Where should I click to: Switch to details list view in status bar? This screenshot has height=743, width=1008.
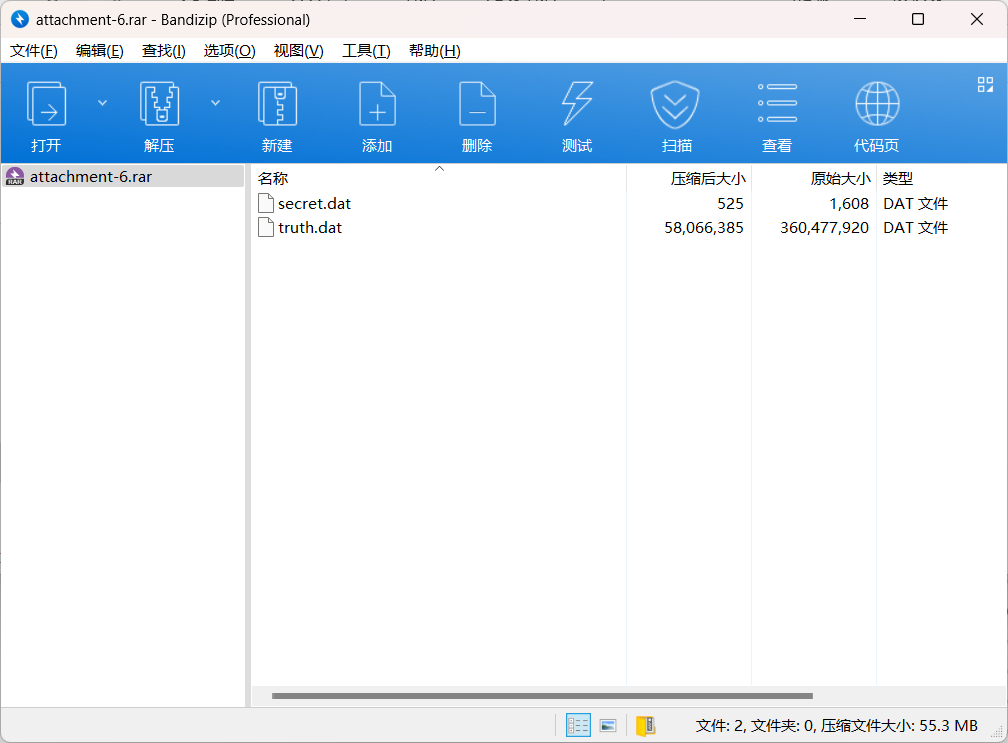(x=578, y=726)
